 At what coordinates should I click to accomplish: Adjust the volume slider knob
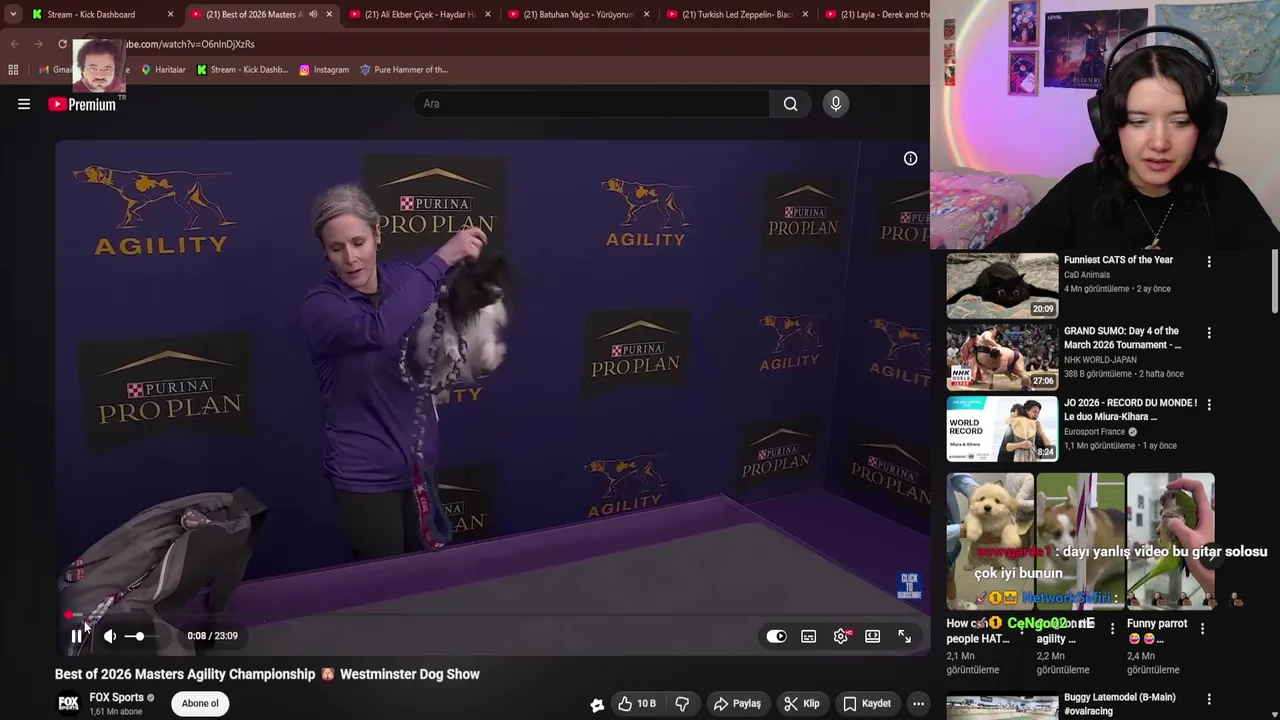pyautogui.click(x=139, y=636)
